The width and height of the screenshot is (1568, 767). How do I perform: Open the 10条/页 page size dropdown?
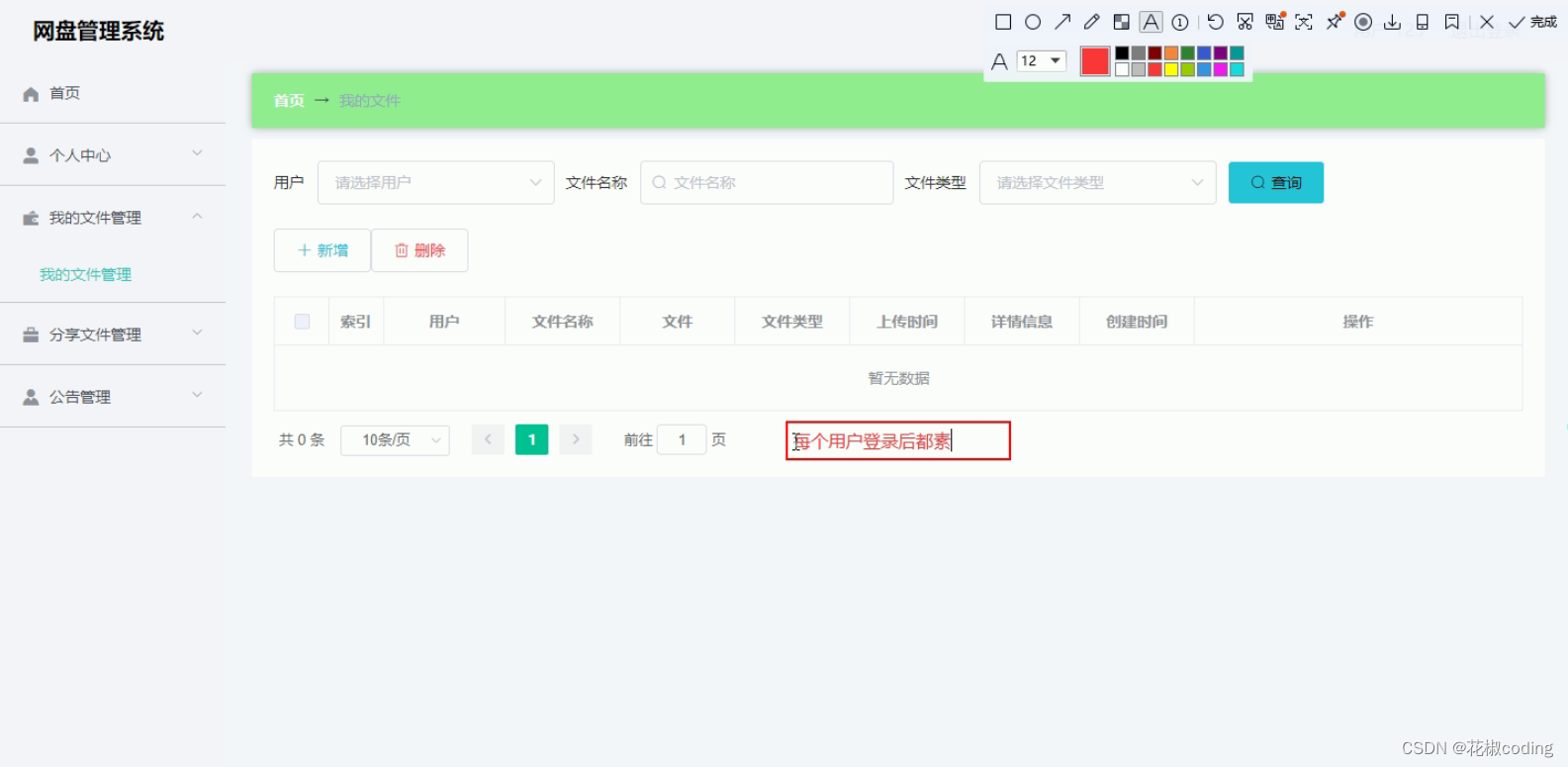[x=395, y=440]
